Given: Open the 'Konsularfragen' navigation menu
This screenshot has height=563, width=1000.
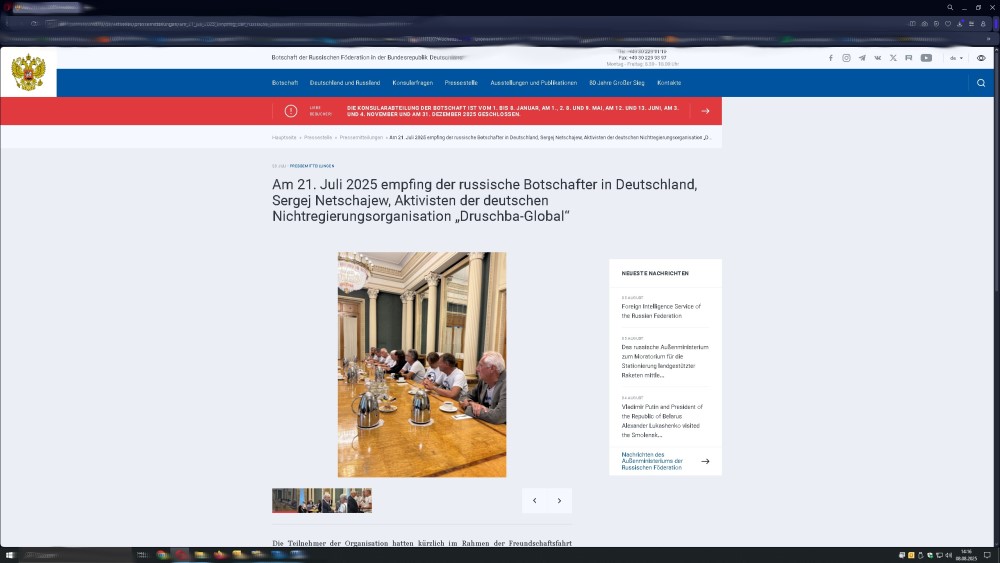Looking at the screenshot, I should tap(412, 83).
